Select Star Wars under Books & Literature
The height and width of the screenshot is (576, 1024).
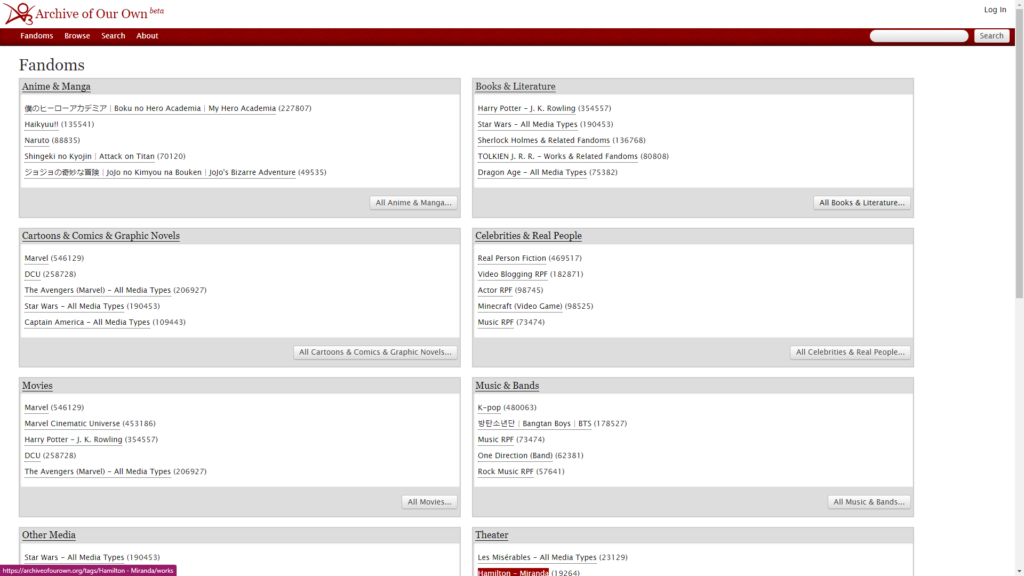528,124
